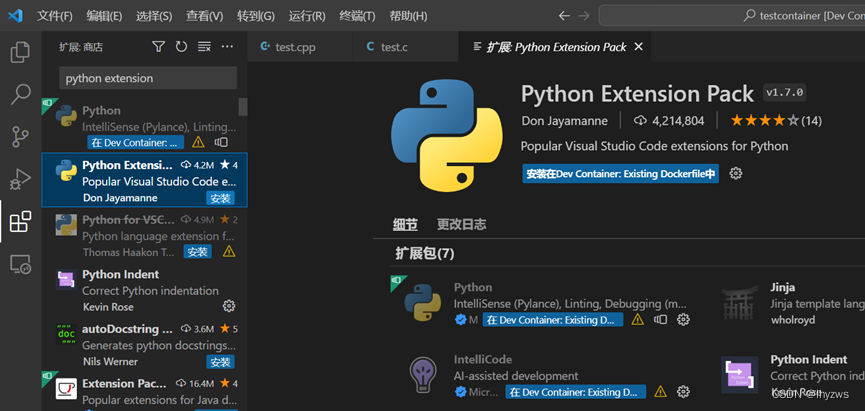Open the Search view in activity bar

click(20, 94)
